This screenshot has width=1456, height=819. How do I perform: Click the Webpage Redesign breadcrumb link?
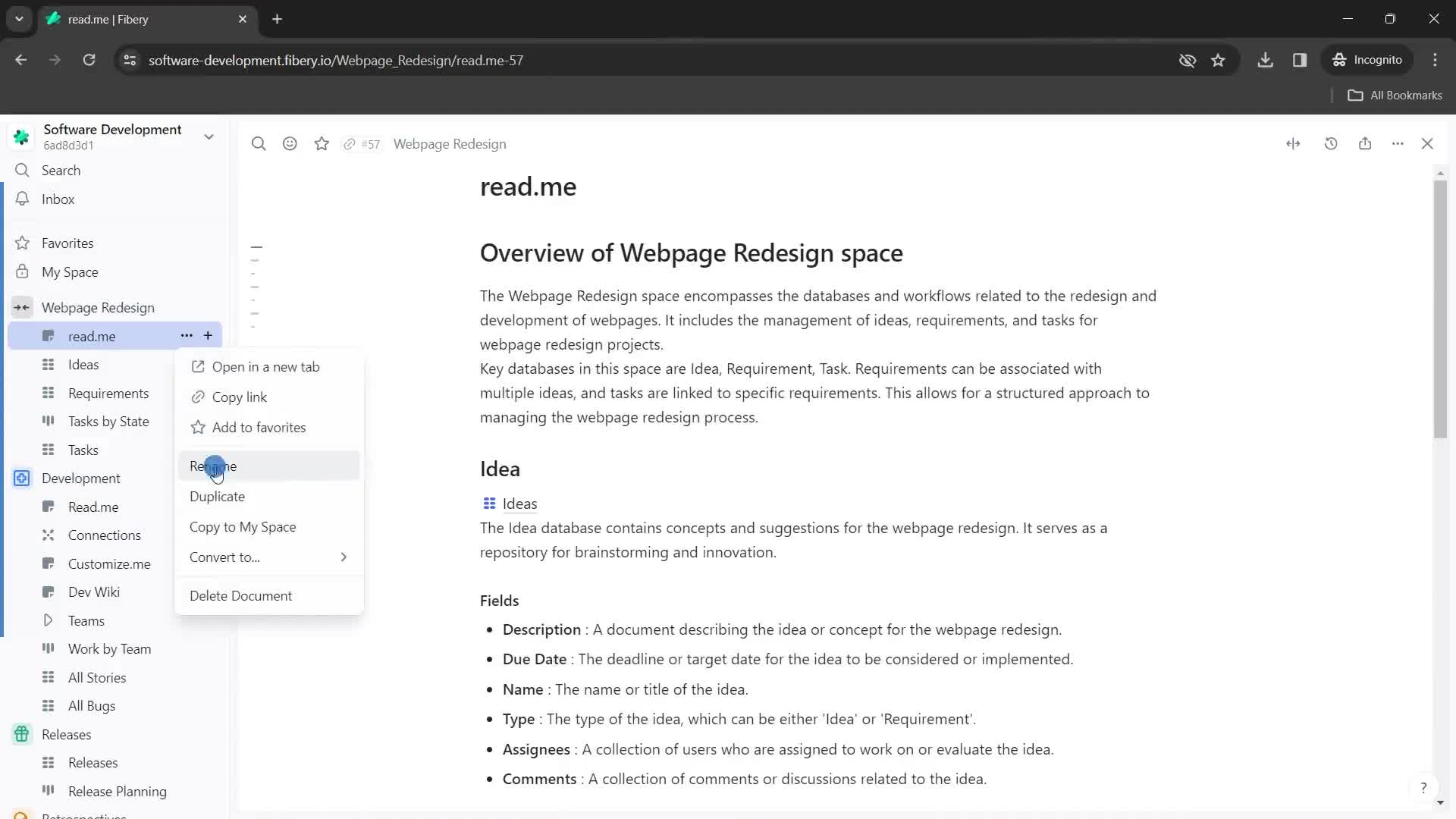(450, 143)
